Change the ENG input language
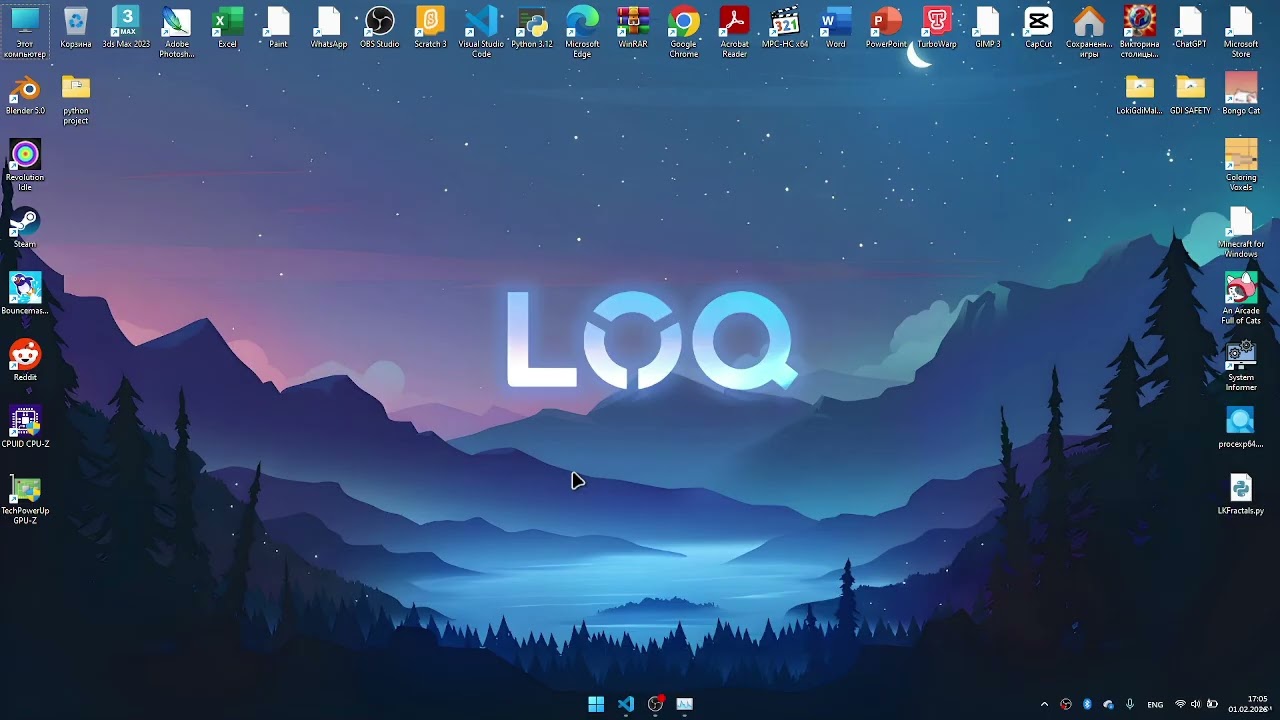The width and height of the screenshot is (1280, 720). click(1155, 705)
